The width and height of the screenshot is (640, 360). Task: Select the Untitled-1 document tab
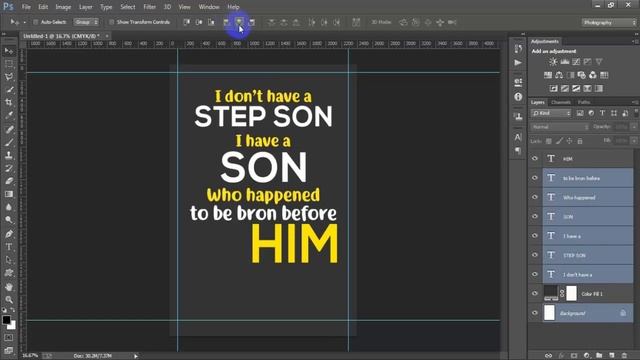click(61, 36)
